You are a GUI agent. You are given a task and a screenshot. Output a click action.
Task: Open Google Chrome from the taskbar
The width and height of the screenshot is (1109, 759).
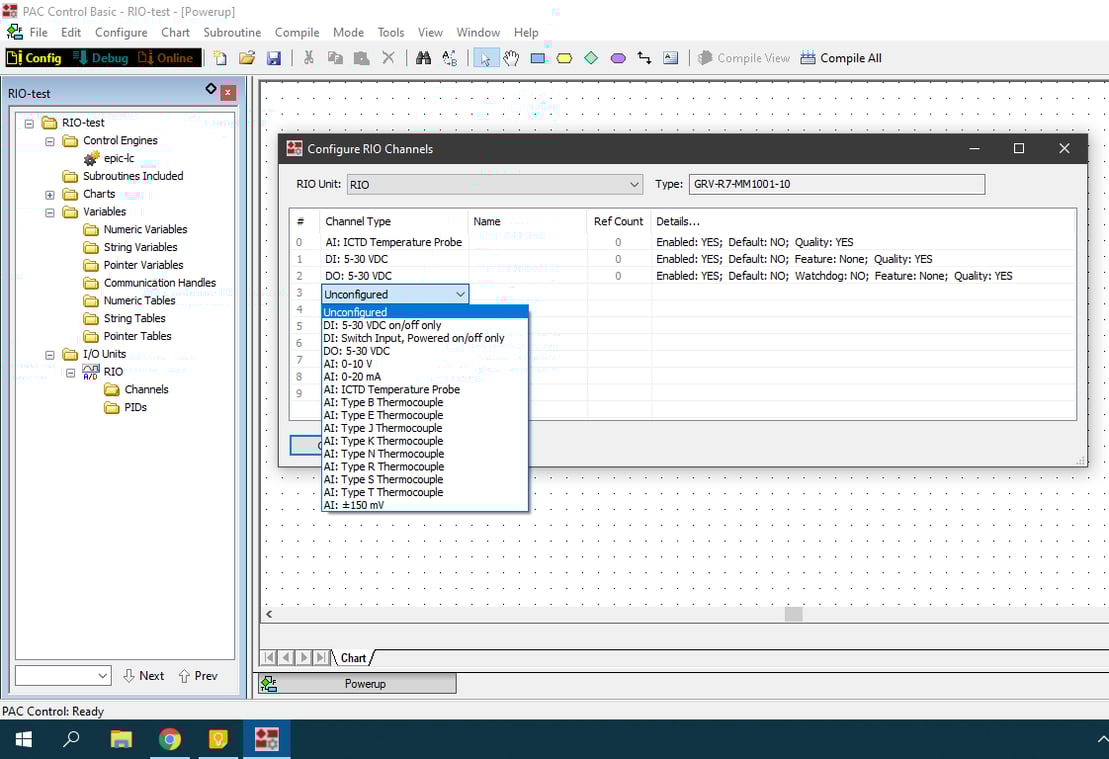pyautogui.click(x=170, y=739)
